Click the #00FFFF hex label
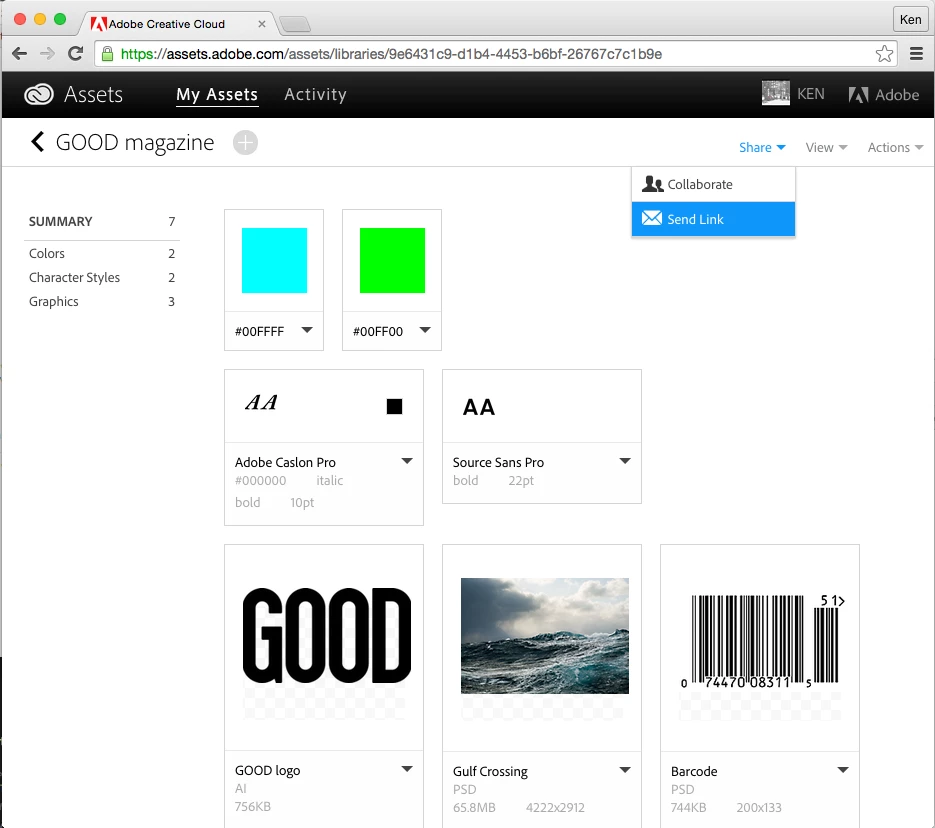Screen dimensions: 935x828 coord(259,331)
